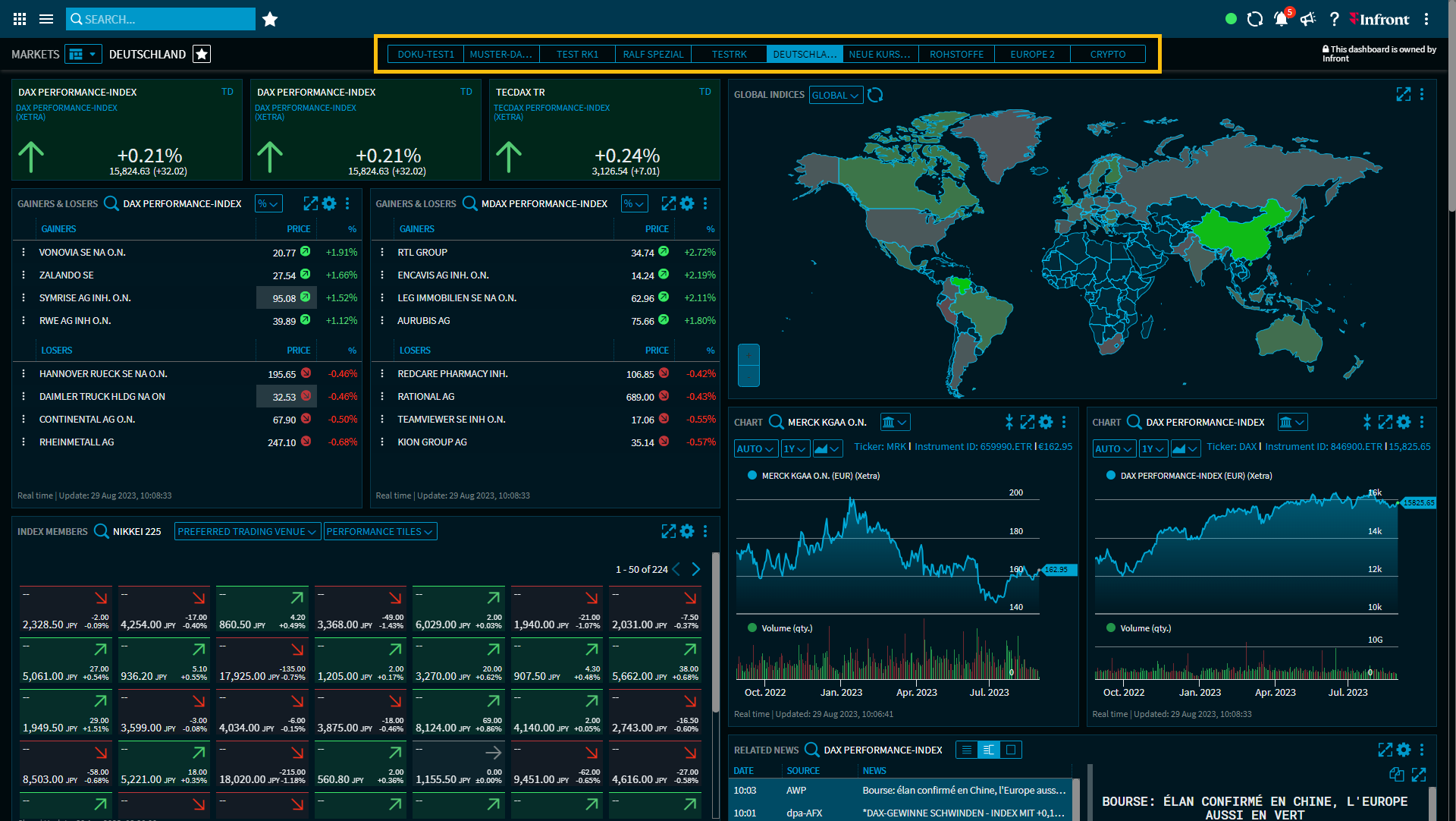
Task: Go to next page of index members
Action: tap(696, 569)
